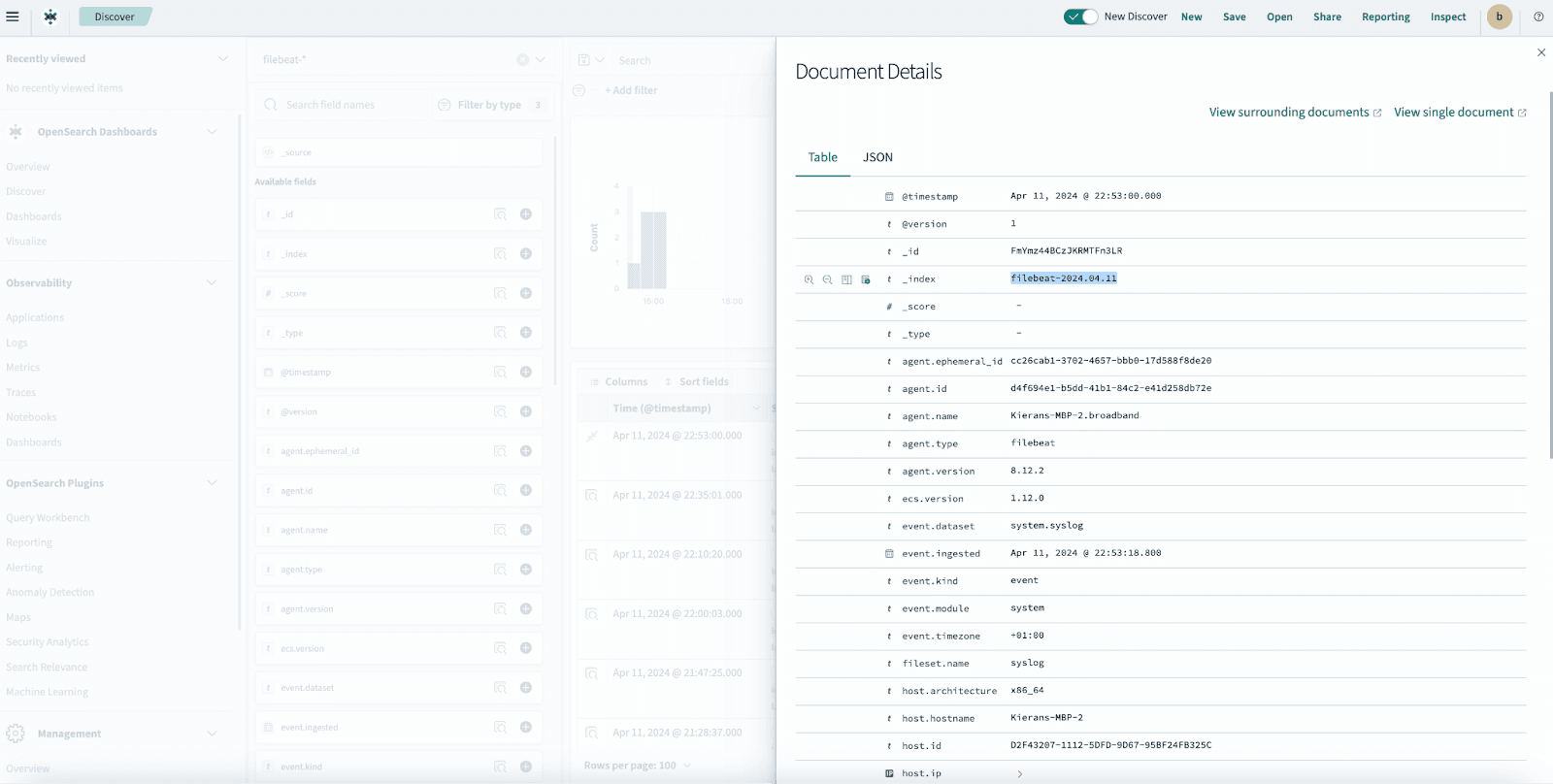Viewport: 1553px width, 784px height.
Task: Toggle _index column in table
Action: [846, 279]
